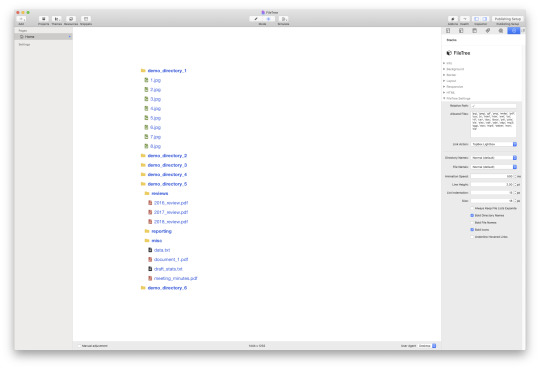Switch to Edit mode pencil icon

click(x=256, y=19)
